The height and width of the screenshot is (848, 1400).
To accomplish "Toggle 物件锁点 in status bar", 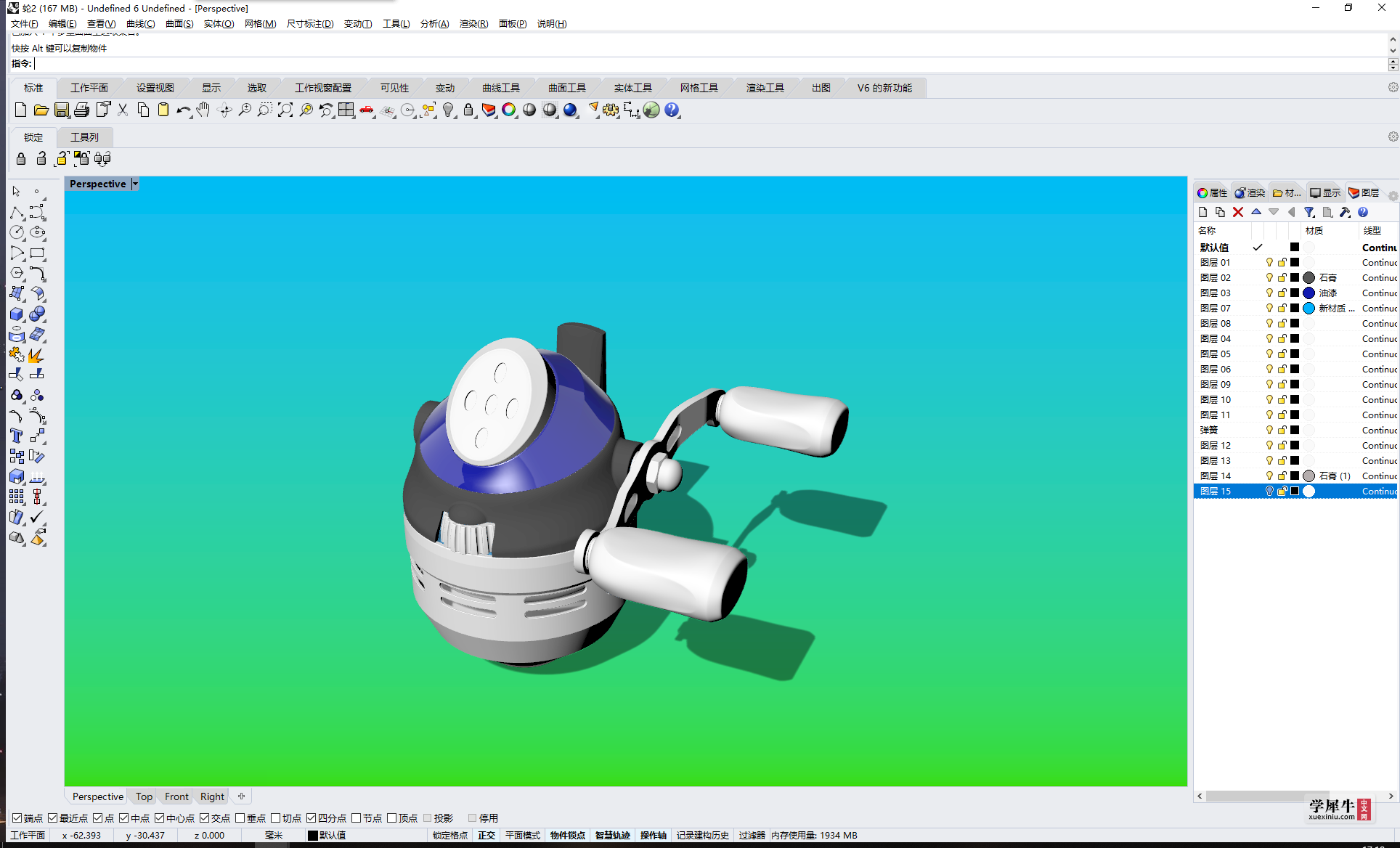I will [x=567, y=836].
